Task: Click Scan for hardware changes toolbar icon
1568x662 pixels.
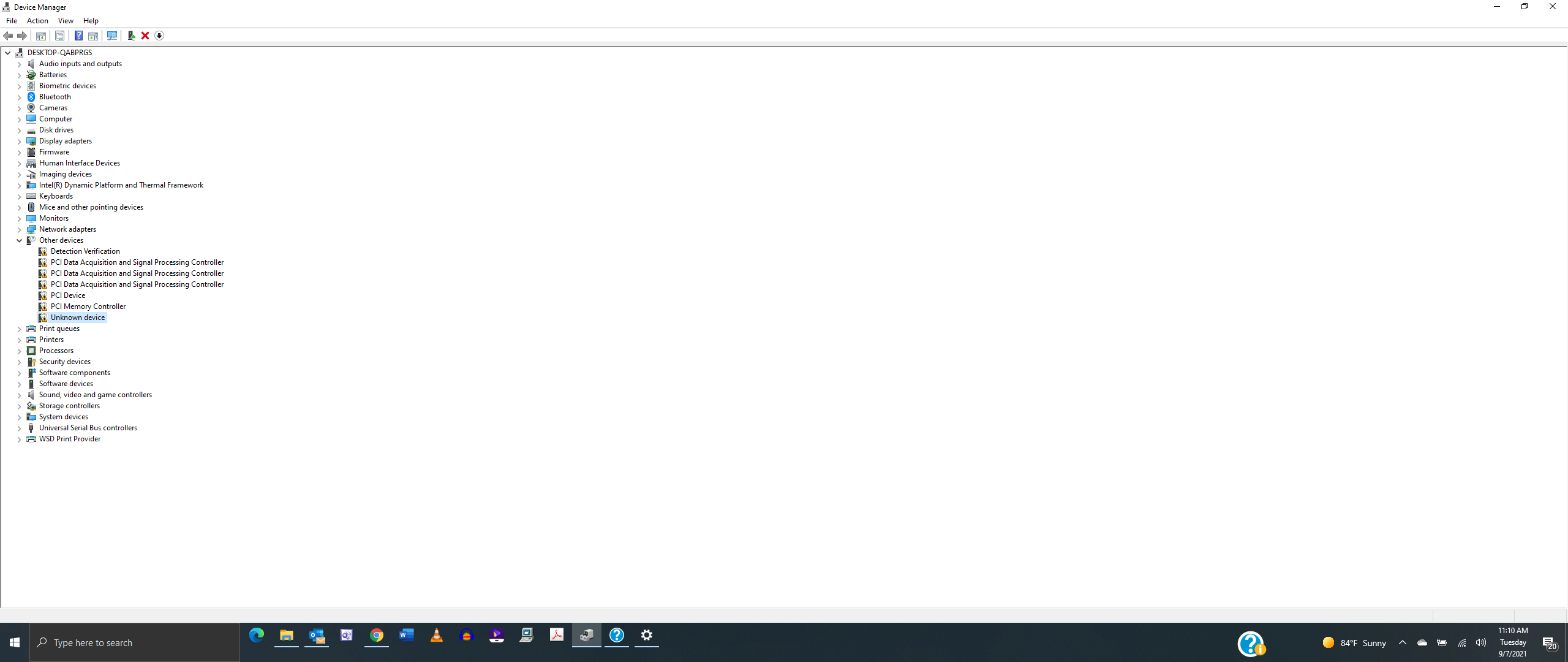Action: 111,36
